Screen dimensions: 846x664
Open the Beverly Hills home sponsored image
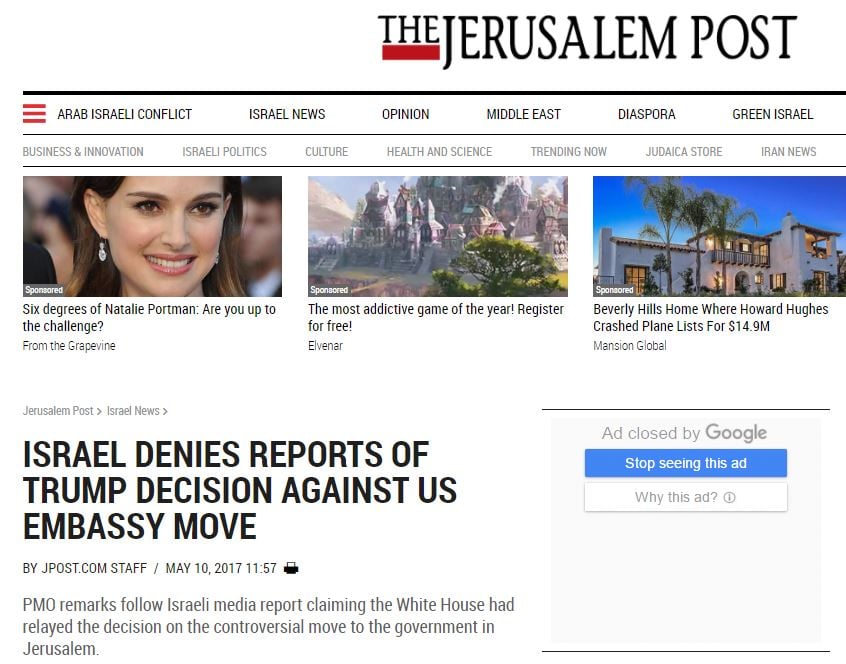(x=719, y=236)
